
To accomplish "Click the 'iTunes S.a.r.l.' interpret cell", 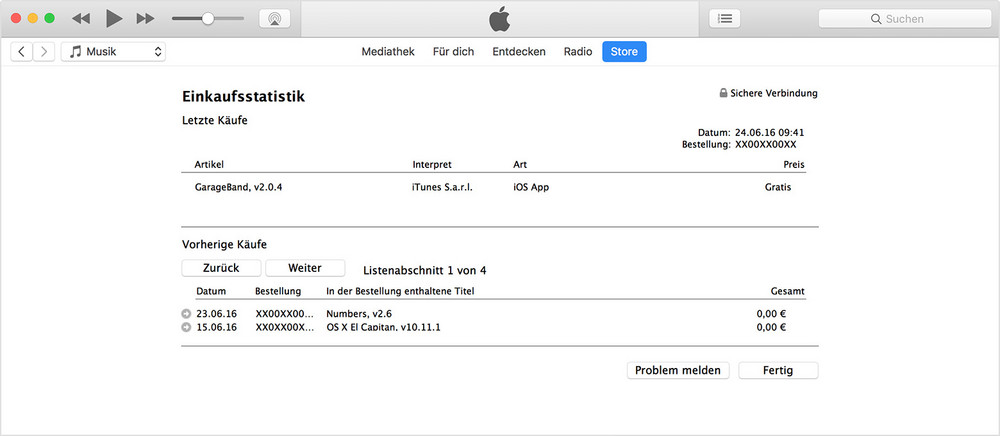I will (x=443, y=187).
